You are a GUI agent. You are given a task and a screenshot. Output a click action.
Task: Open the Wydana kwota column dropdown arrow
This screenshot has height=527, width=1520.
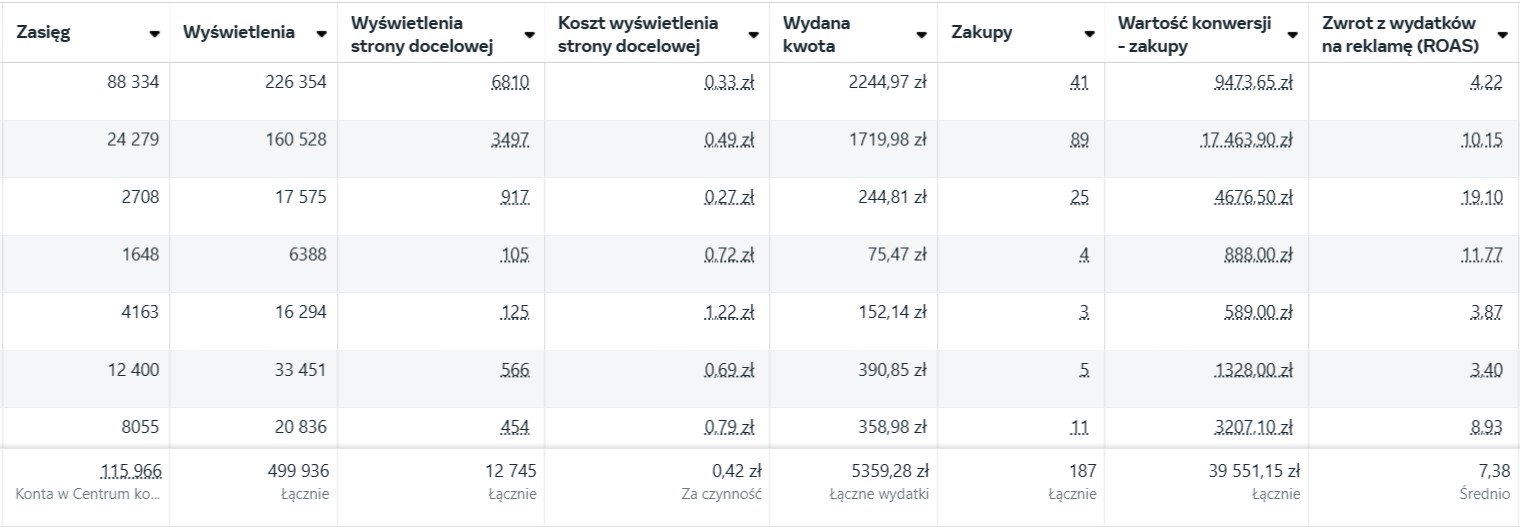pos(921,33)
